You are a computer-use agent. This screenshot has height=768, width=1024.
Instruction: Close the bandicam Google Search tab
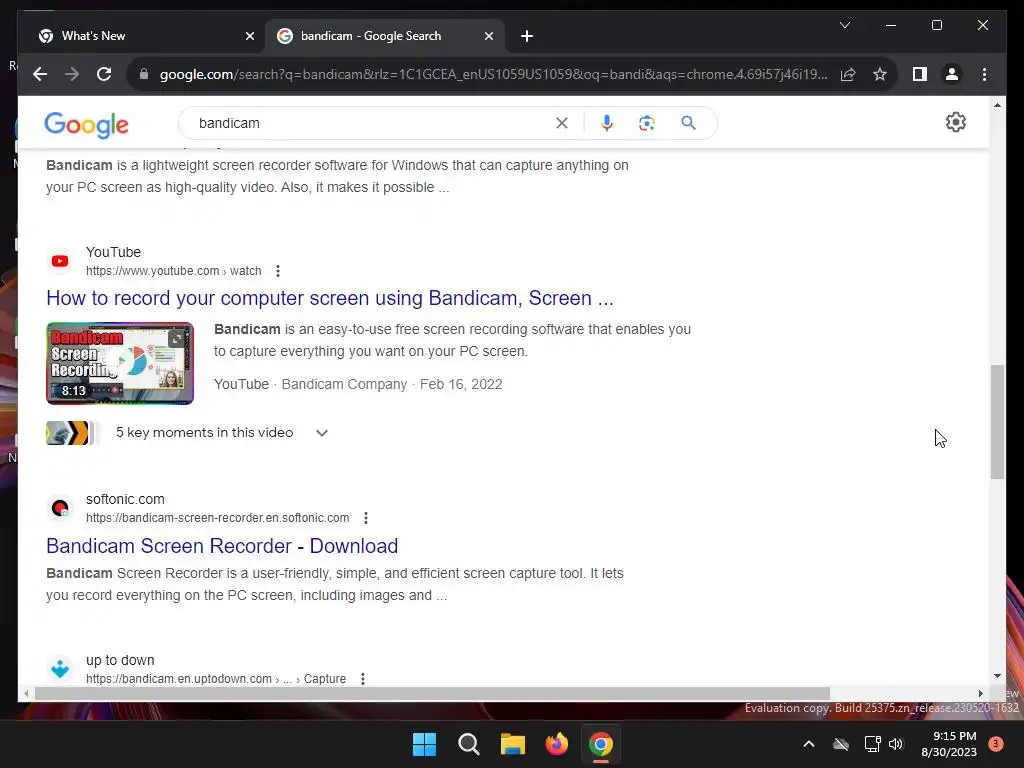click(x=488, y=36)
